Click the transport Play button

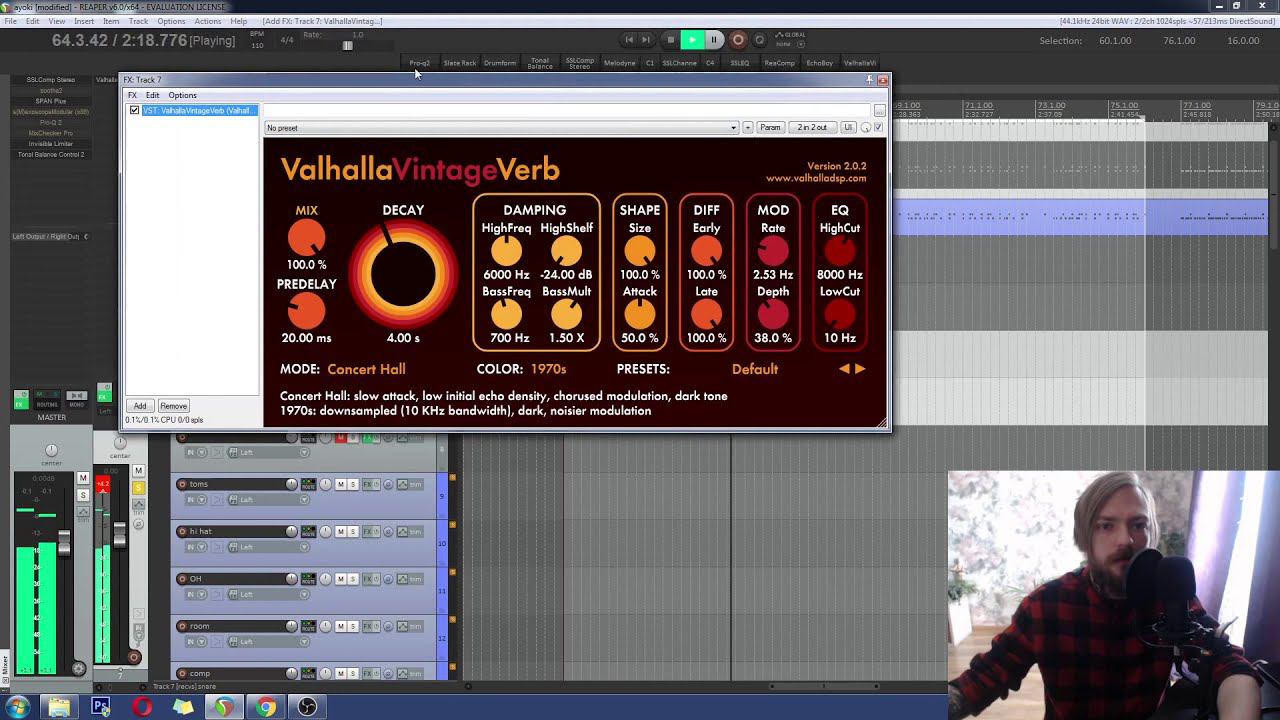[x=691, y=40]
